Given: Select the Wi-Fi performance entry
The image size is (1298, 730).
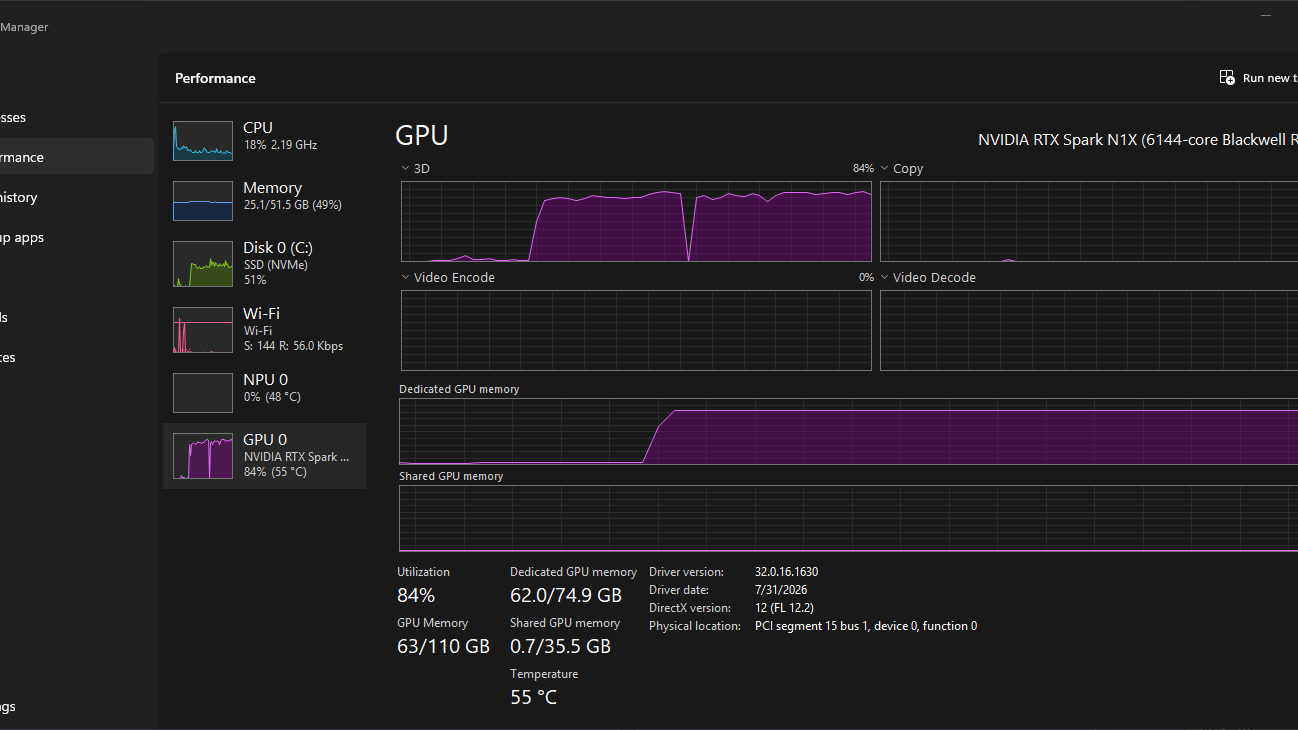Looking at the screenshot, I should [265, 329].
